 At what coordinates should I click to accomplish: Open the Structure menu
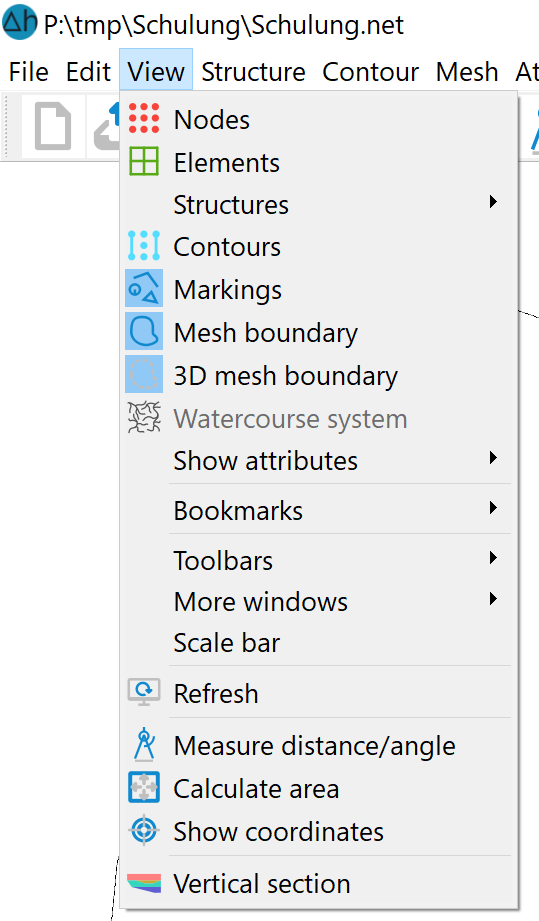[x=253, y=72]
